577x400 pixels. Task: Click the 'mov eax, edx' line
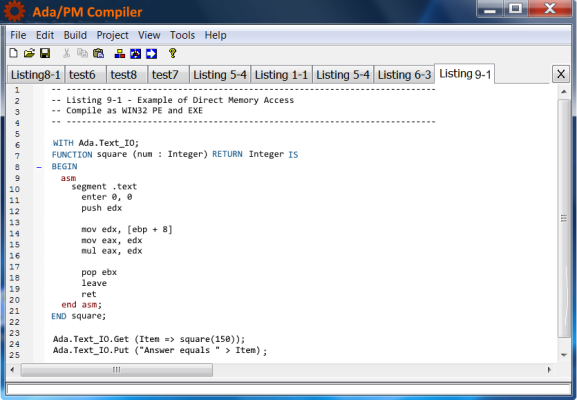coord(112,240)
